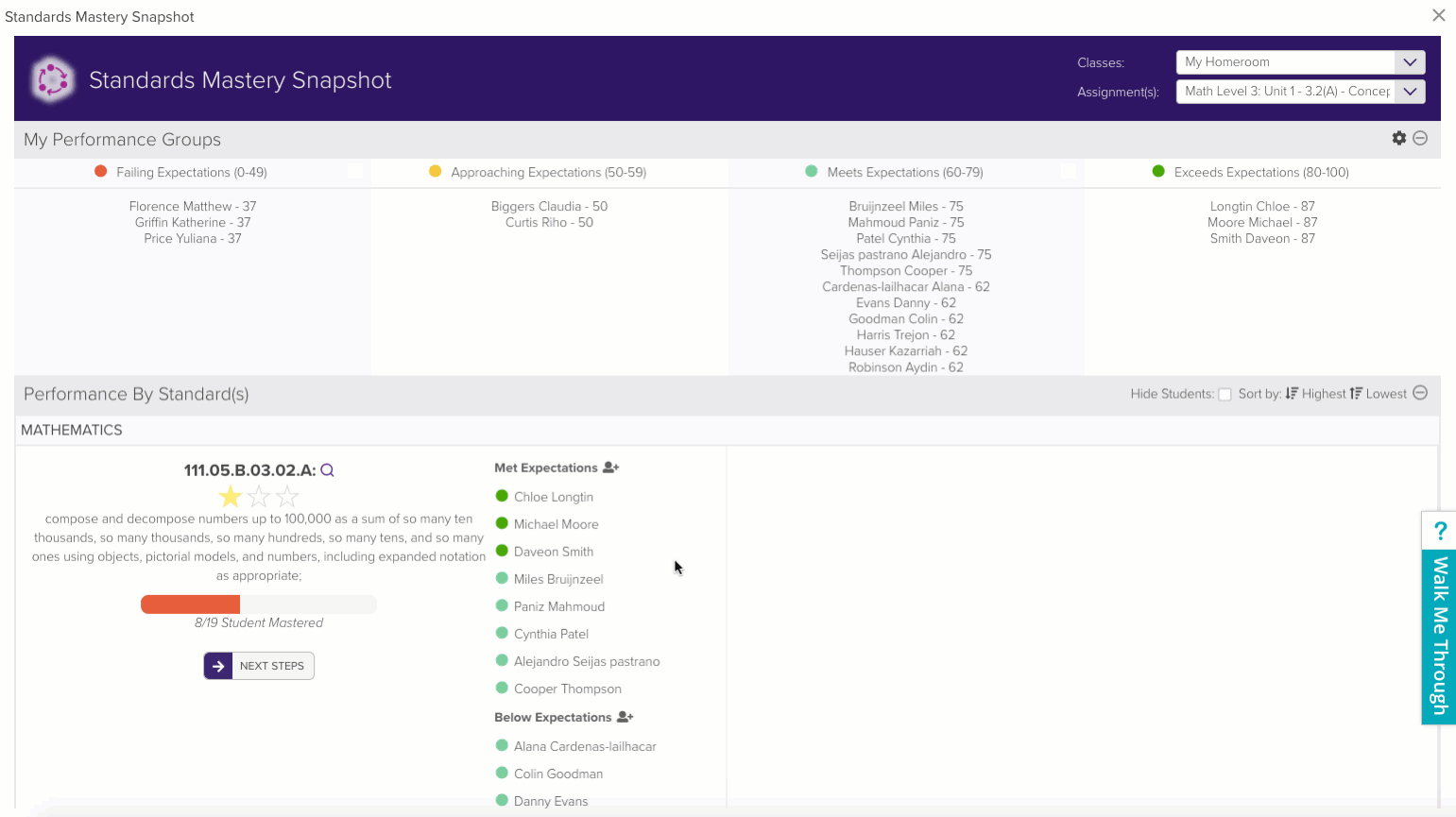Click the magnifier icon beside standard 111.05.B.03.02.A
1456x817 pixels.
click(327, 470)
